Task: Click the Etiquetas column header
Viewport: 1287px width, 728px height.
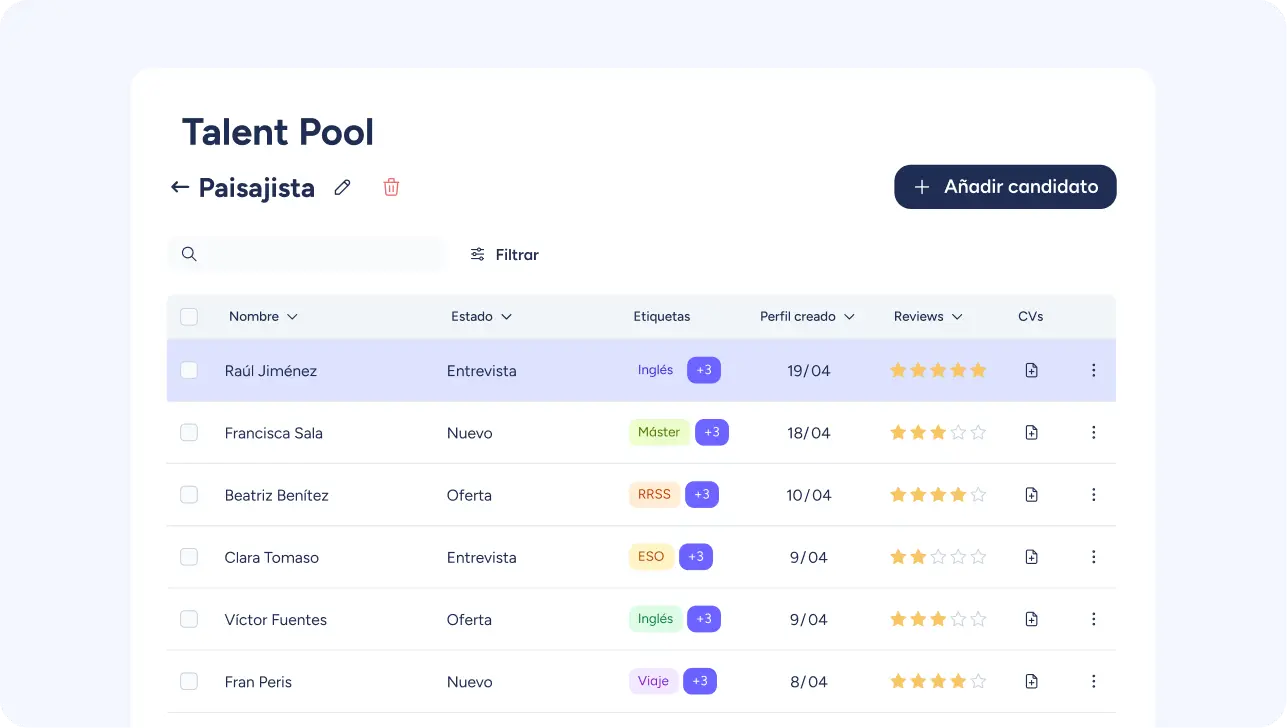Action: pyautogui.click(x=661, y=317)
